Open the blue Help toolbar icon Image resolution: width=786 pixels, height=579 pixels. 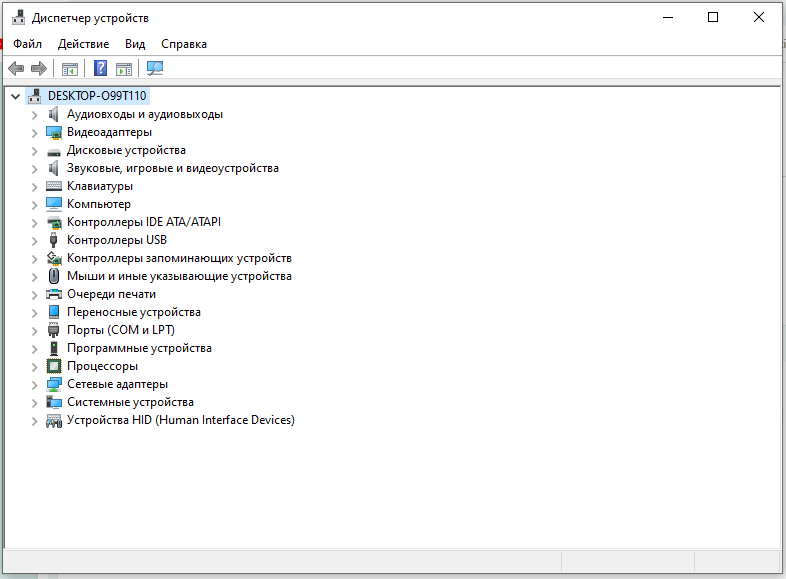click(100, 68)
